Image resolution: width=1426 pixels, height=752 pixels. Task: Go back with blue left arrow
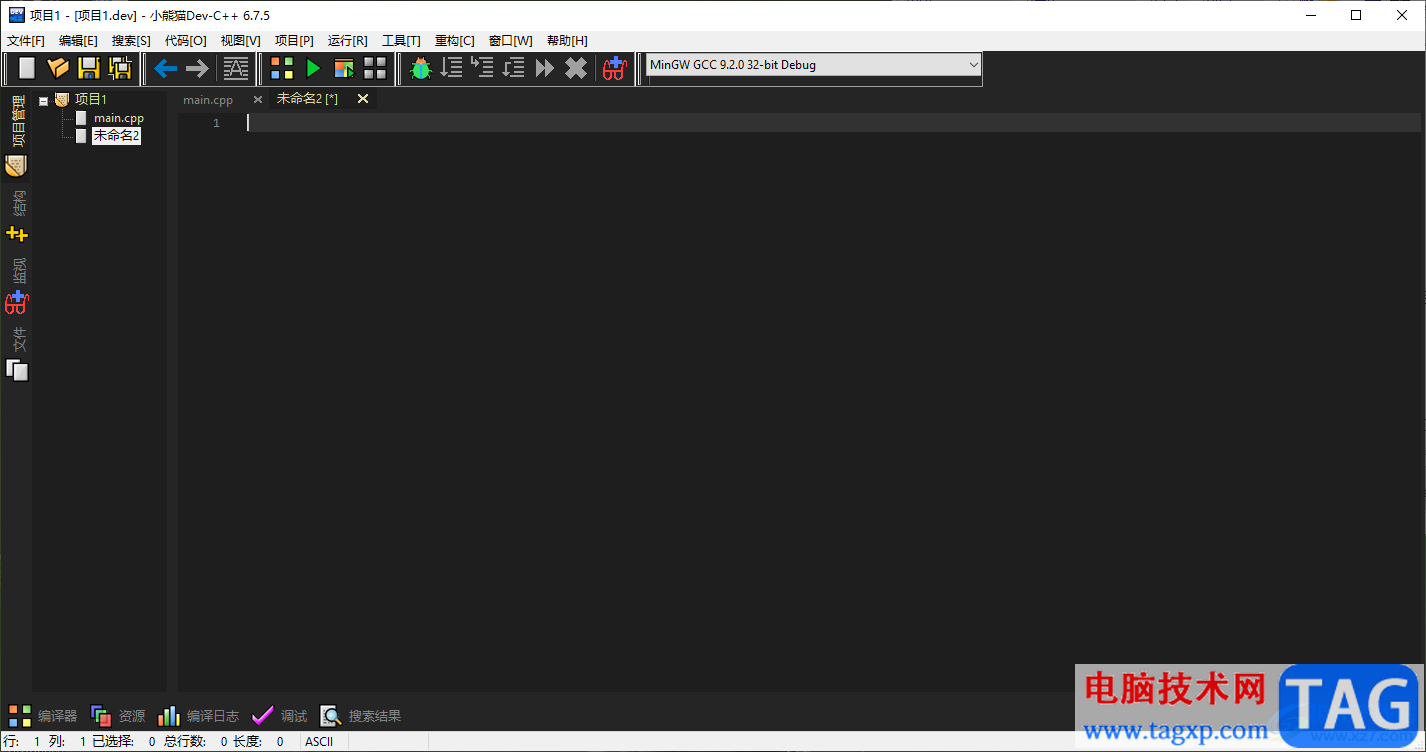165,68
